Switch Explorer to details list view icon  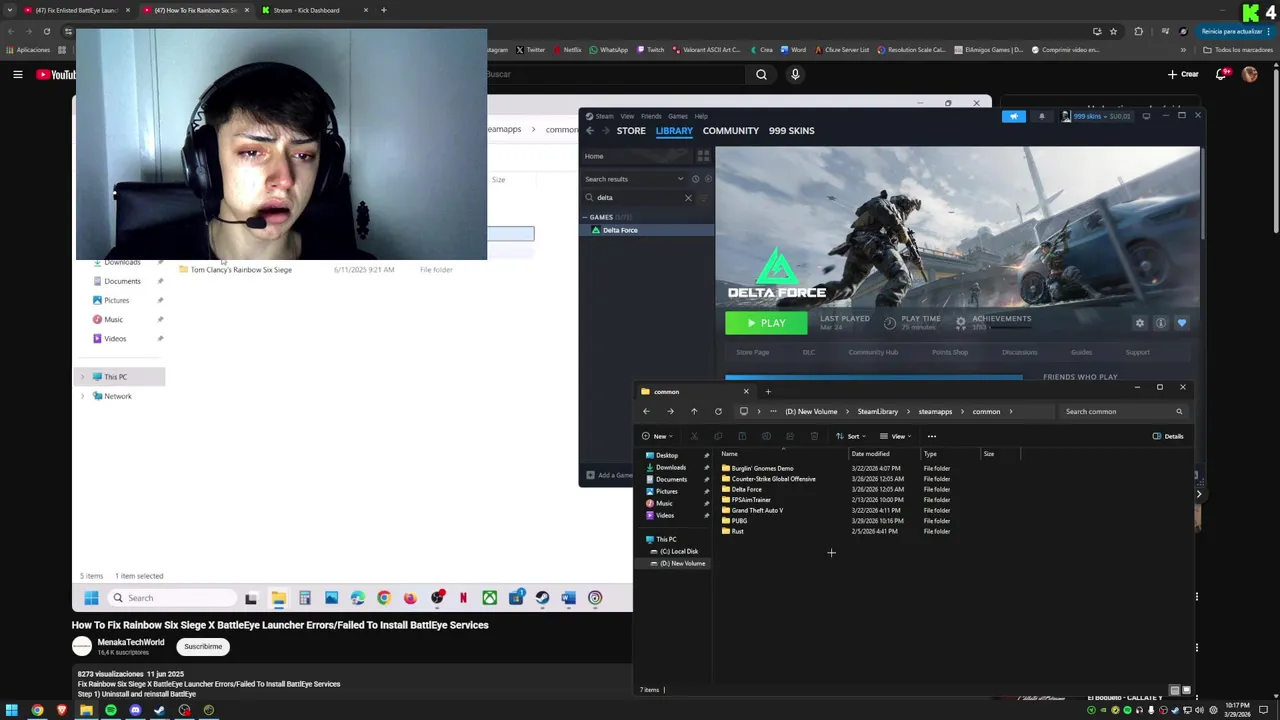coord(1174,690)
